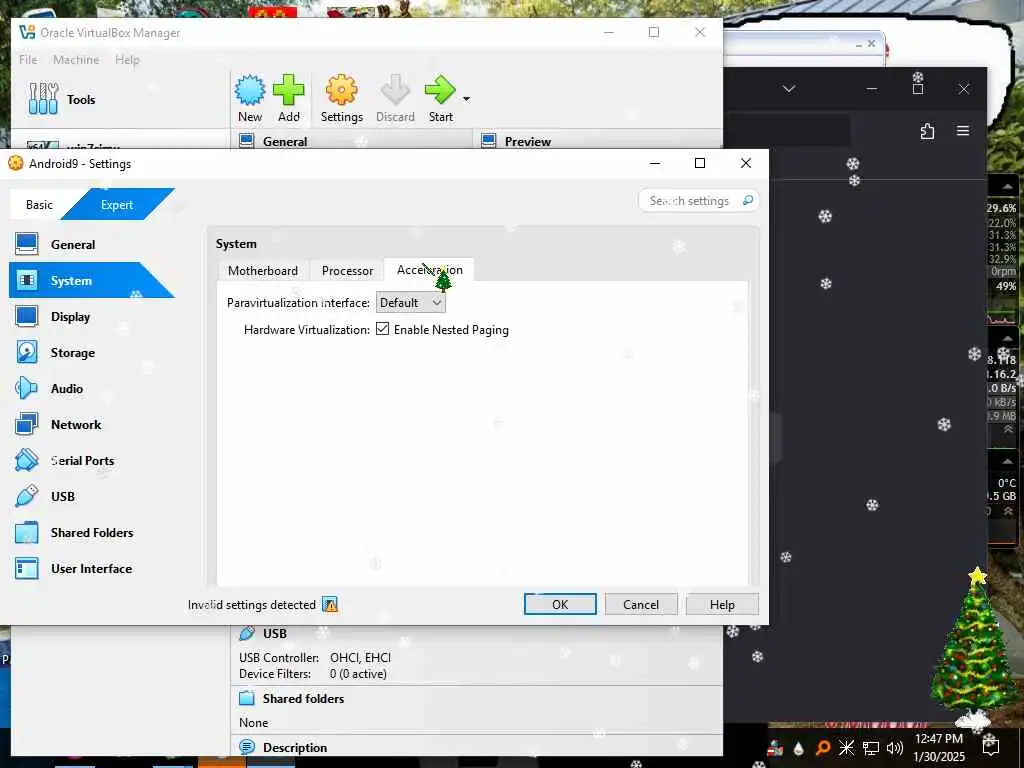Viewport: 1024px width, 768px height.
Task: Click the search magnifier in settings search
Action: (x=748, y=200)
